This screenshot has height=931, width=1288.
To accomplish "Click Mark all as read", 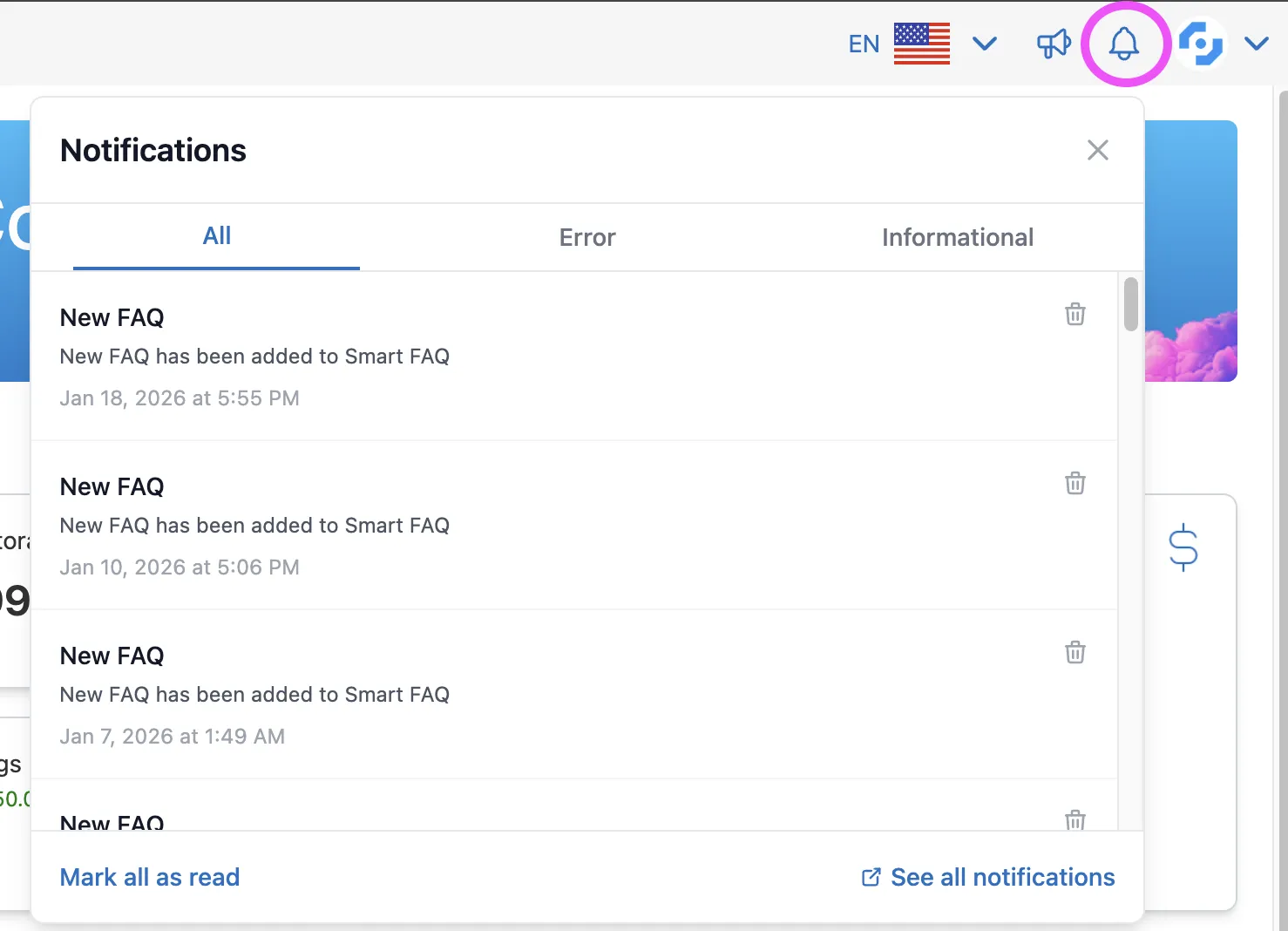I will (x=149, y=877).
